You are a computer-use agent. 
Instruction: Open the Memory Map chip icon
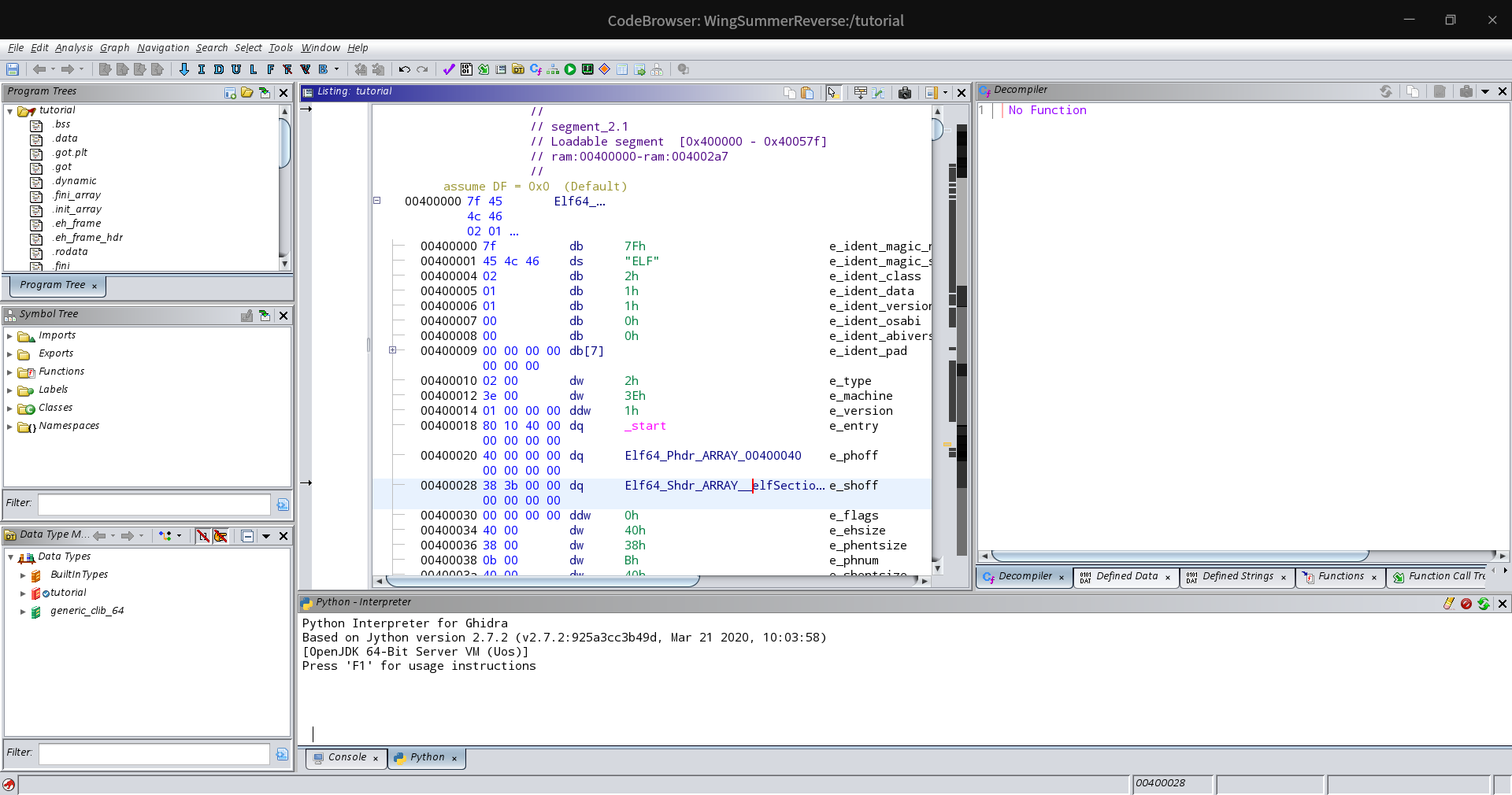click(587, 69)
